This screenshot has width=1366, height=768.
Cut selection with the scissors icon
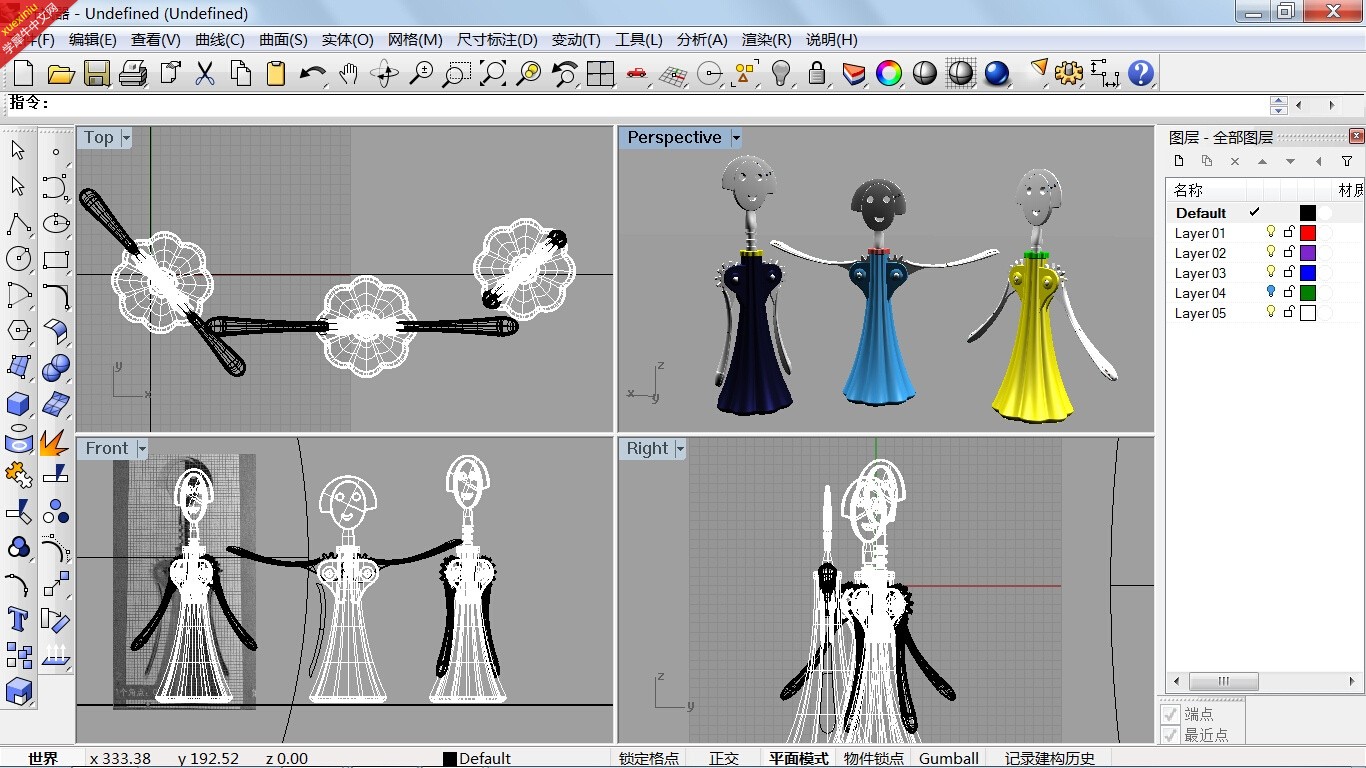pyautogui.click(x=205, y=73)
